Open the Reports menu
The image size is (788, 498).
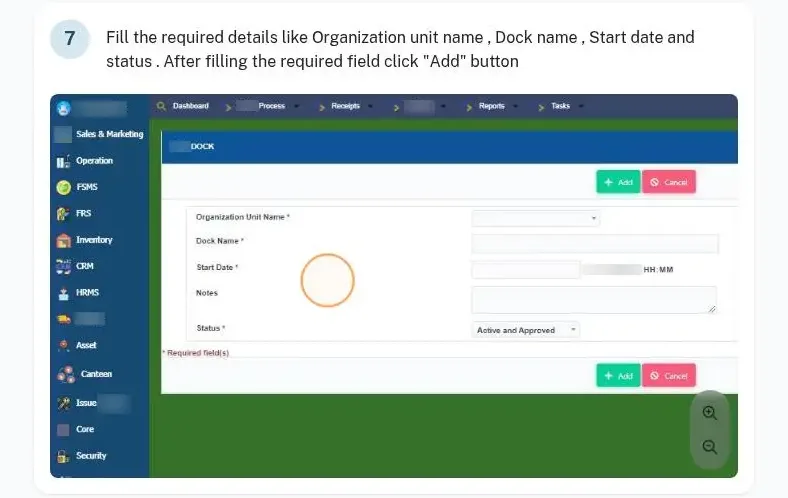pos(491,106)
